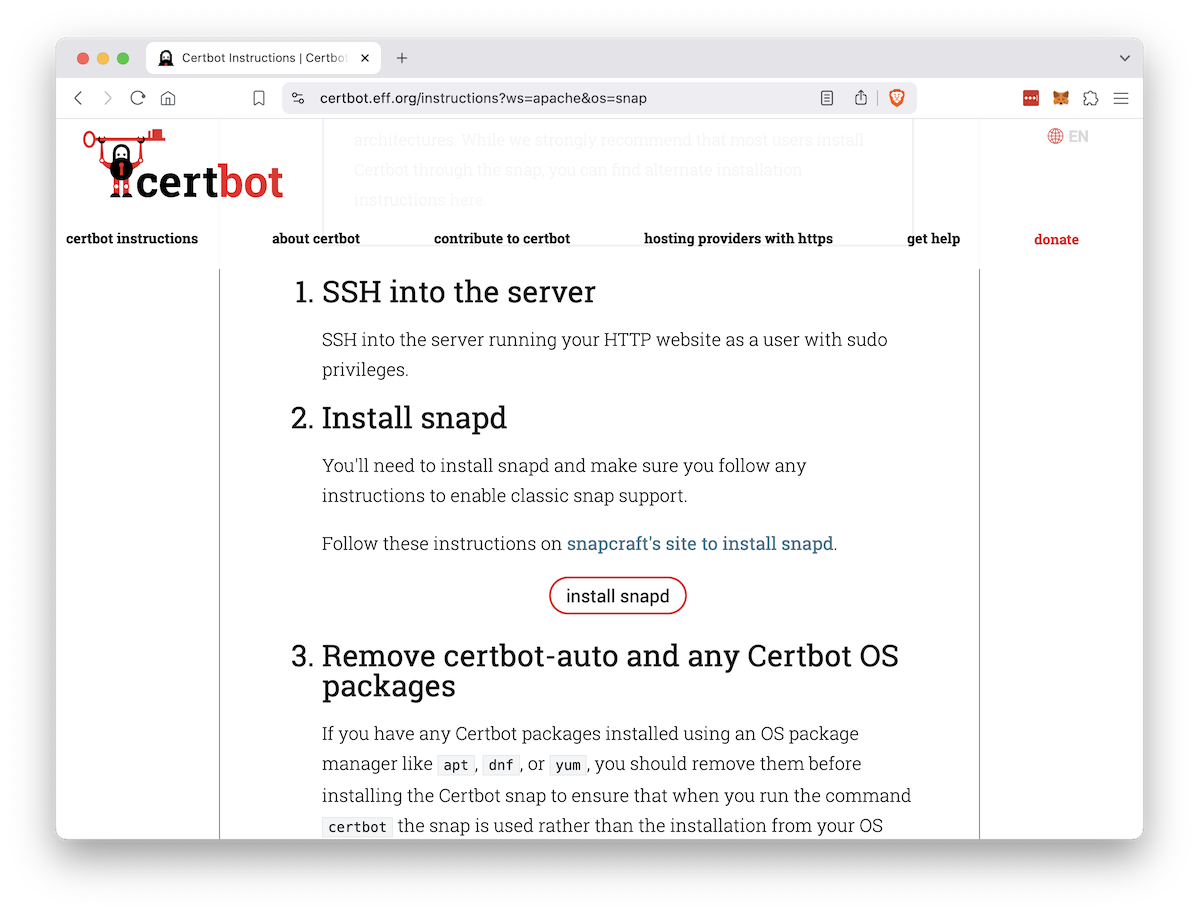The image size is (1199, 913).
Task: Click the apt code snippet
Action: [456, 765]
